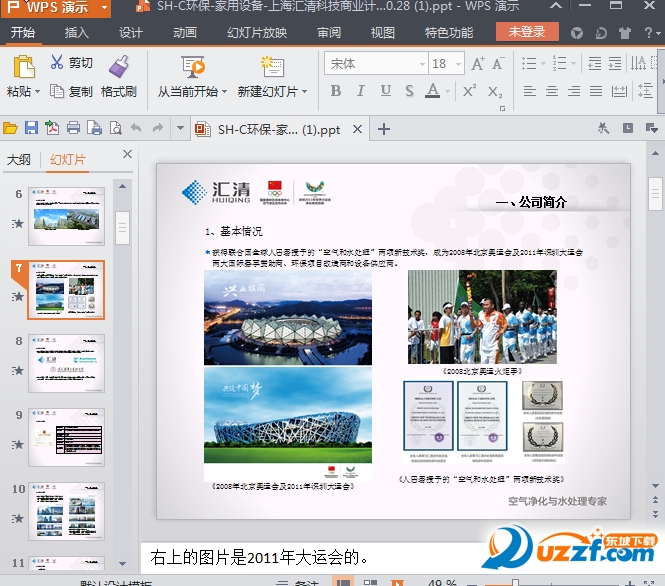Open the 插入 ribbon tab
This screenshot has width=665, height=586.
pos(77,33)
